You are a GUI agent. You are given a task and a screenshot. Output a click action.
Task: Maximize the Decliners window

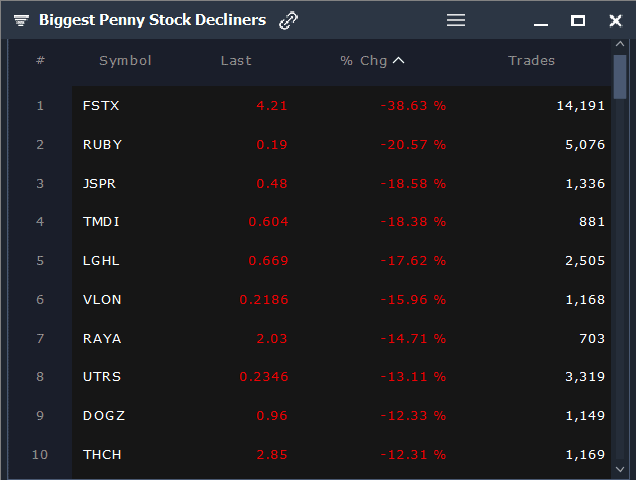coord(578,20)
